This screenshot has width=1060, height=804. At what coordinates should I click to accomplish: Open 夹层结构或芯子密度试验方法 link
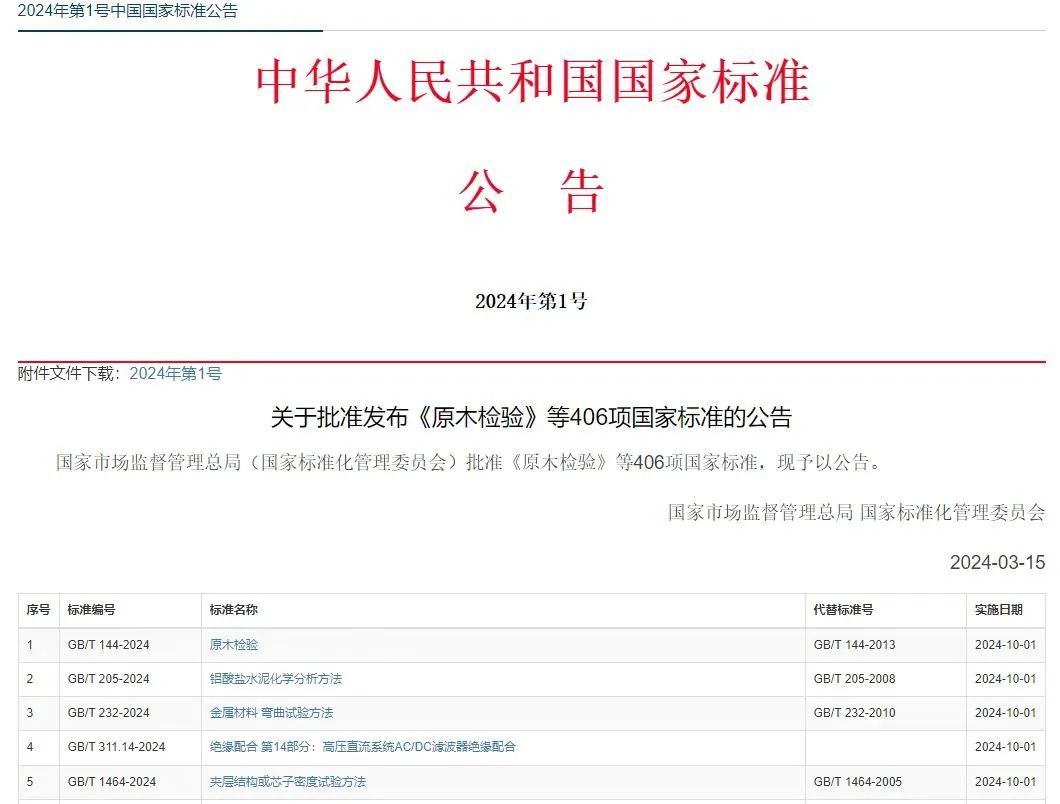(x=287, y=782)
